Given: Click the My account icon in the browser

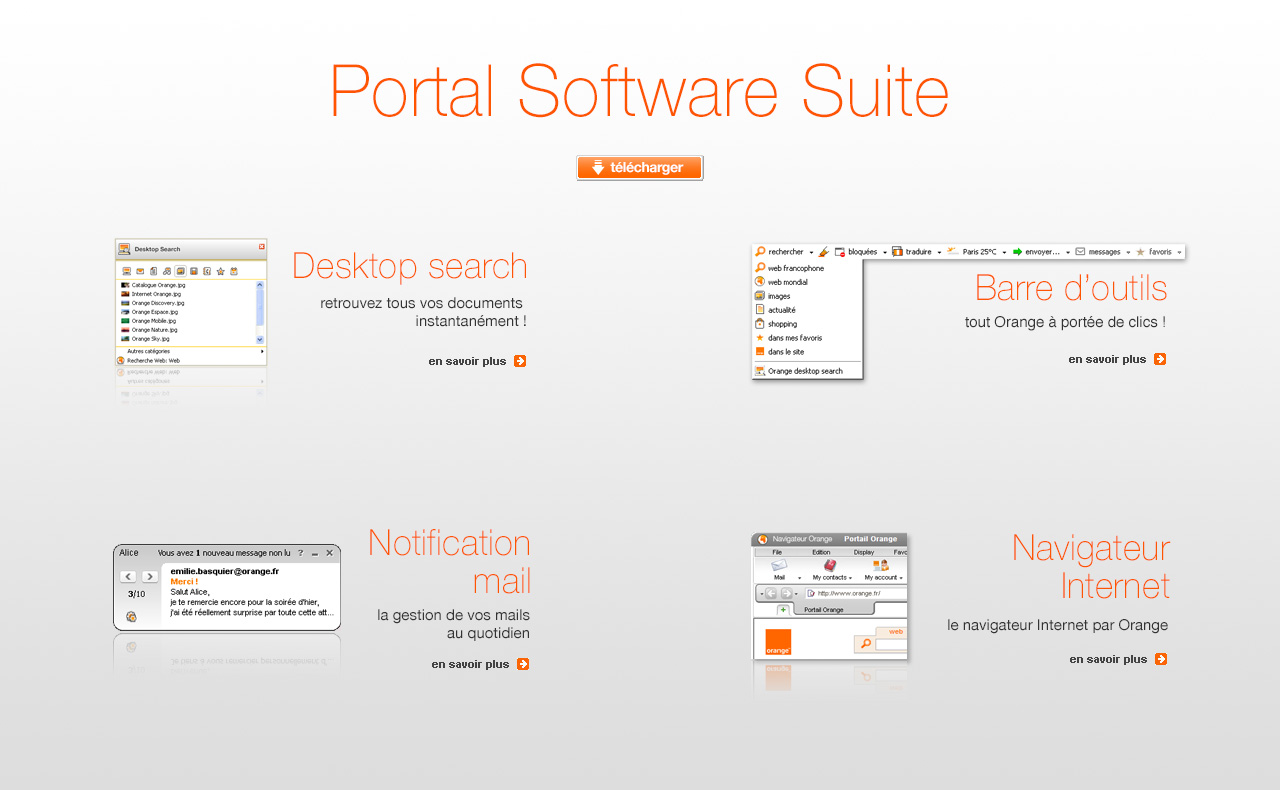Looking at the screenshot, I should click(881, 566).
